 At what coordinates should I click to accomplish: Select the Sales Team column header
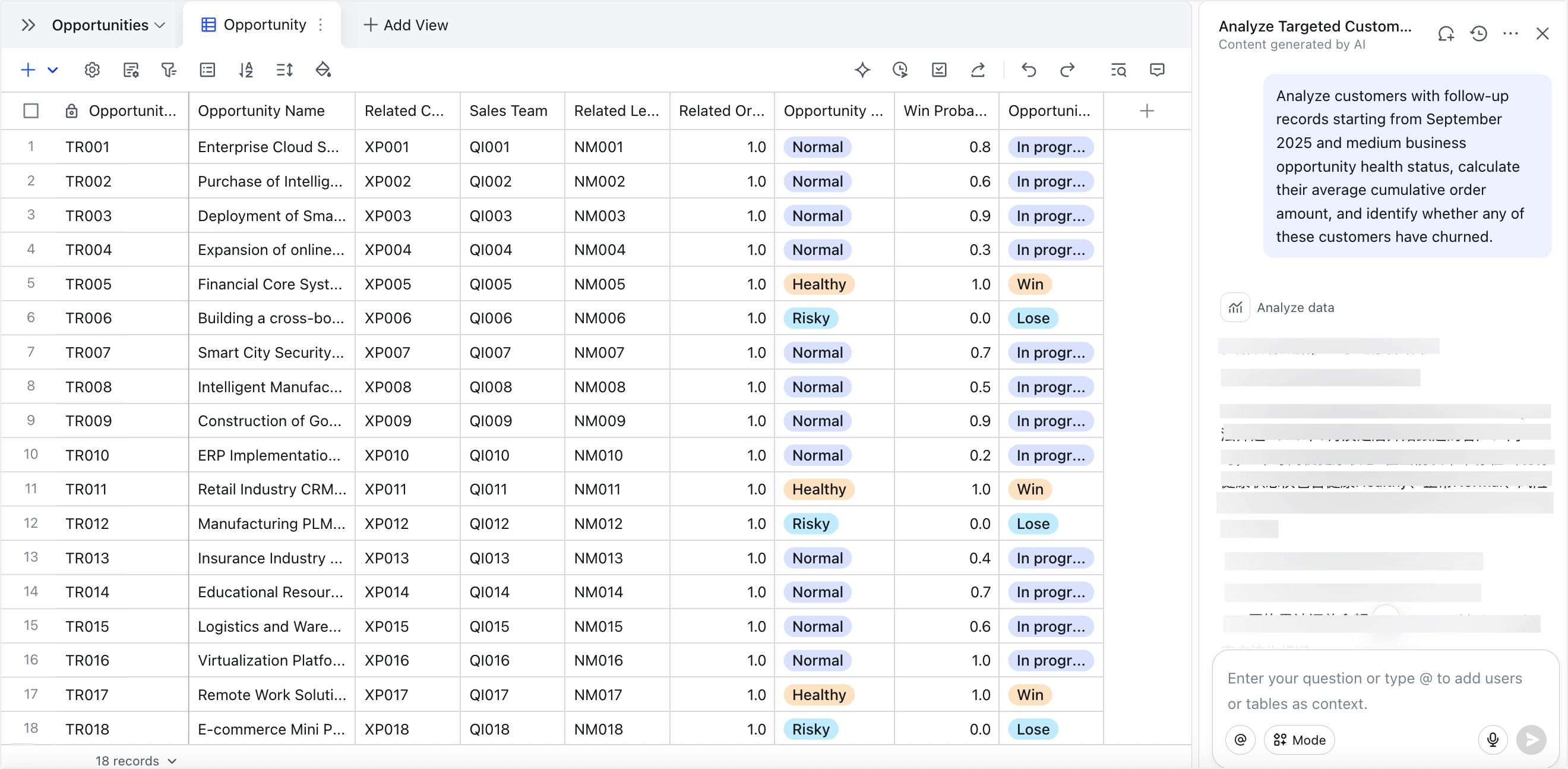pos(513,111)
